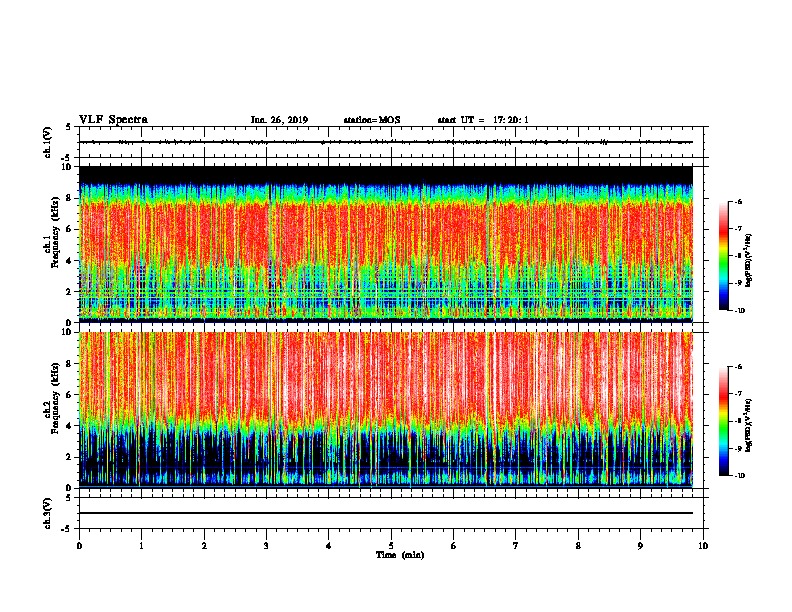Click the ch.1 spectrogram panel
792x612 pixels.
click(386, 244)
